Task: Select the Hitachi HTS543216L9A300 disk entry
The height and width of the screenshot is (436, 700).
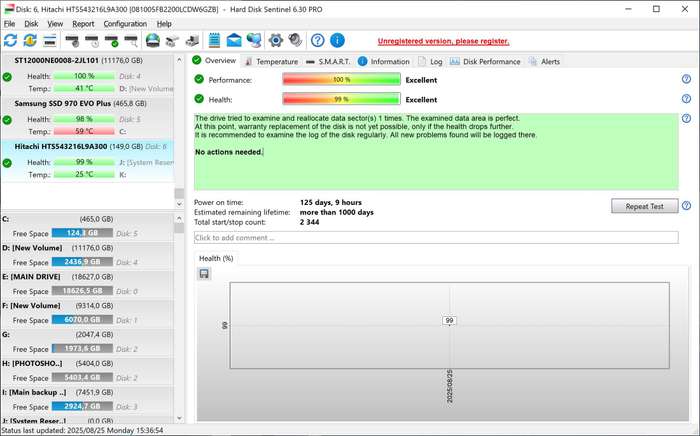Action: (x=87, y=161)
